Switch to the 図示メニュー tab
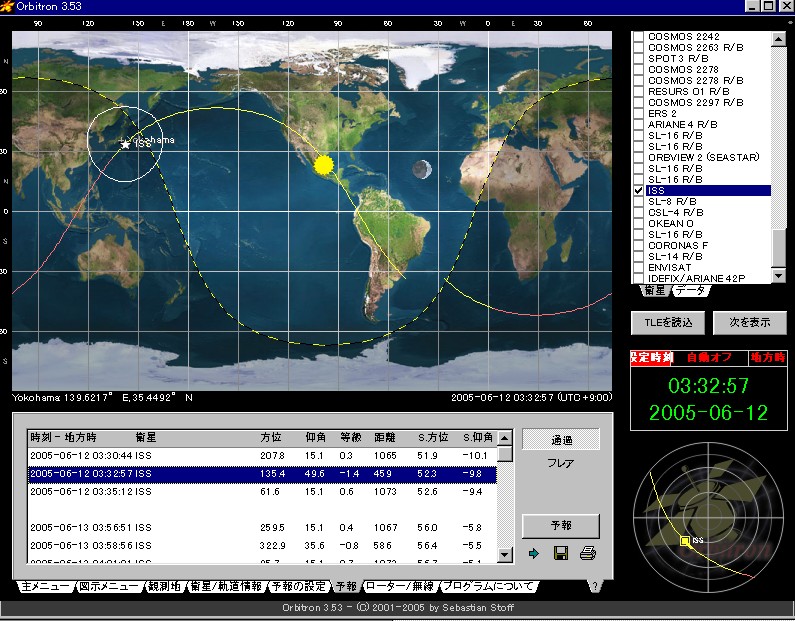This screenshot has width=795, height=621. point(109,587)
